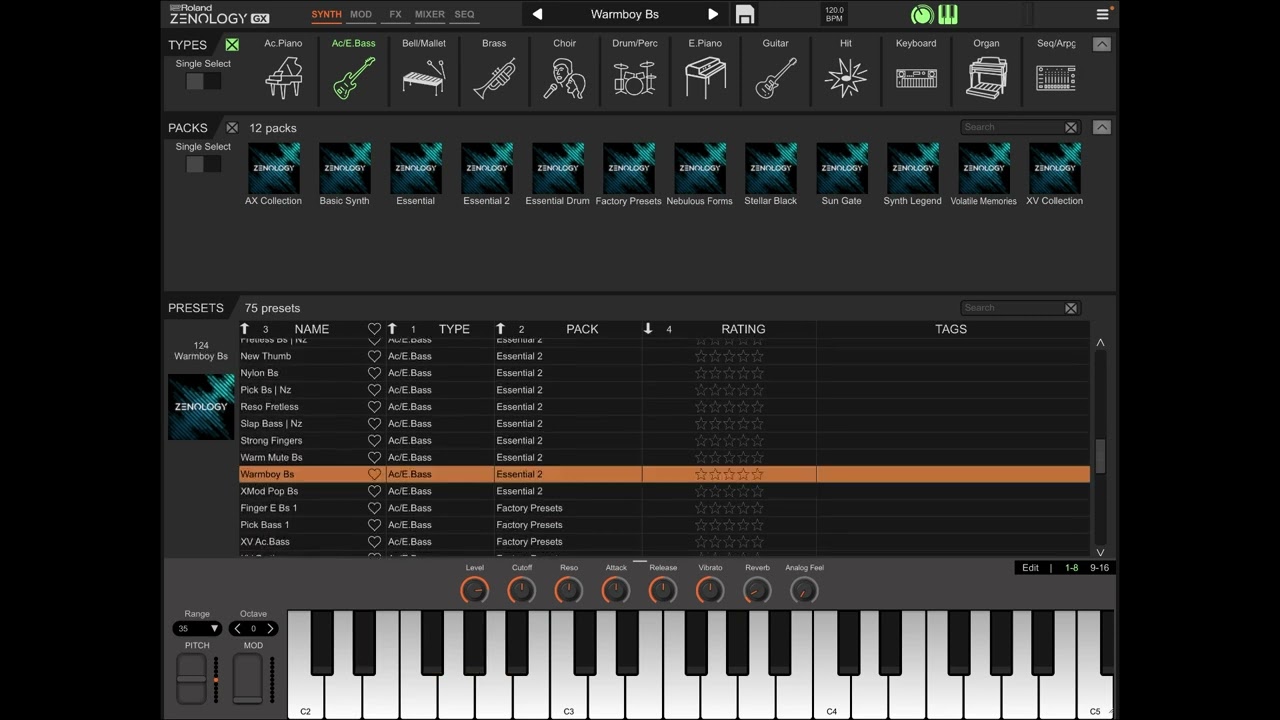The height and width of the screenshot is (720, 1280).
Task: Open the hamburger menu
Action: [x=1102, y=14]
